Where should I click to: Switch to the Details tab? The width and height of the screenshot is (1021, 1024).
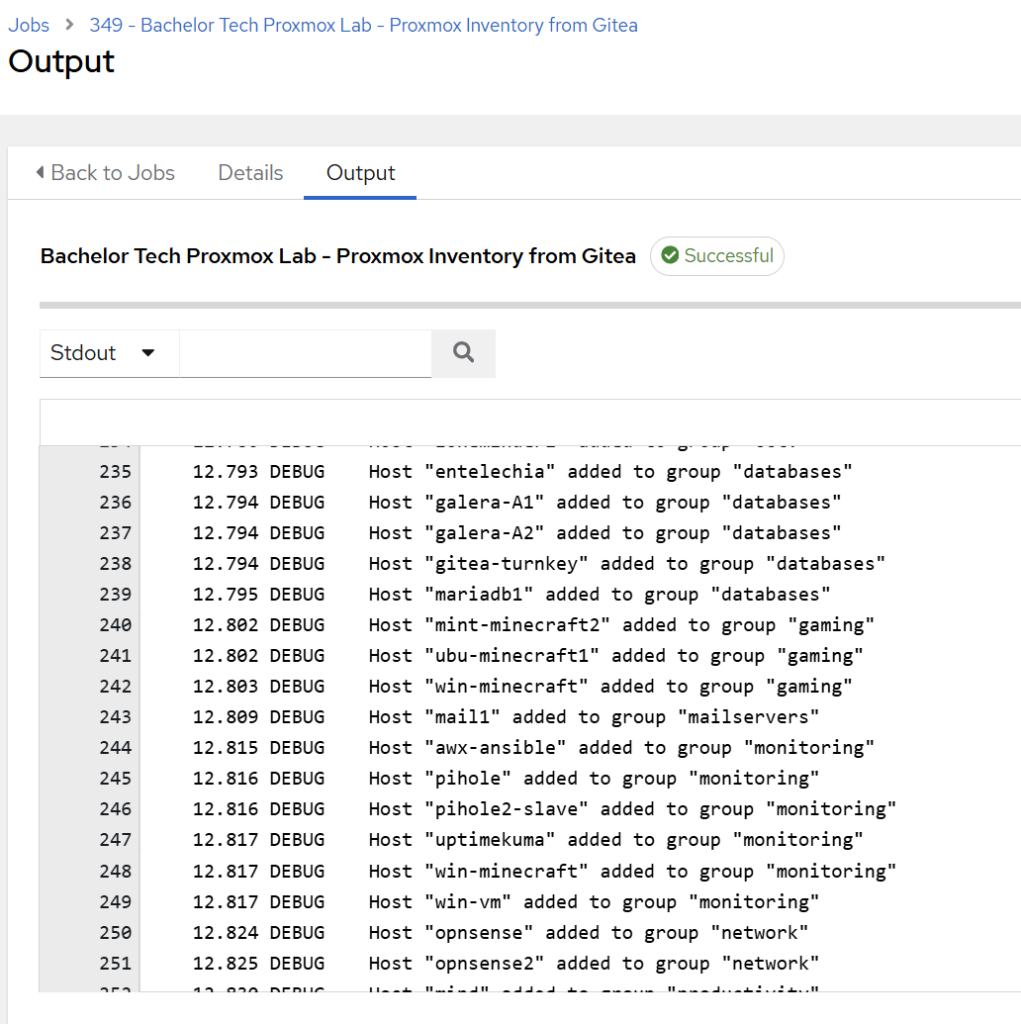click(x=249, y=172)
